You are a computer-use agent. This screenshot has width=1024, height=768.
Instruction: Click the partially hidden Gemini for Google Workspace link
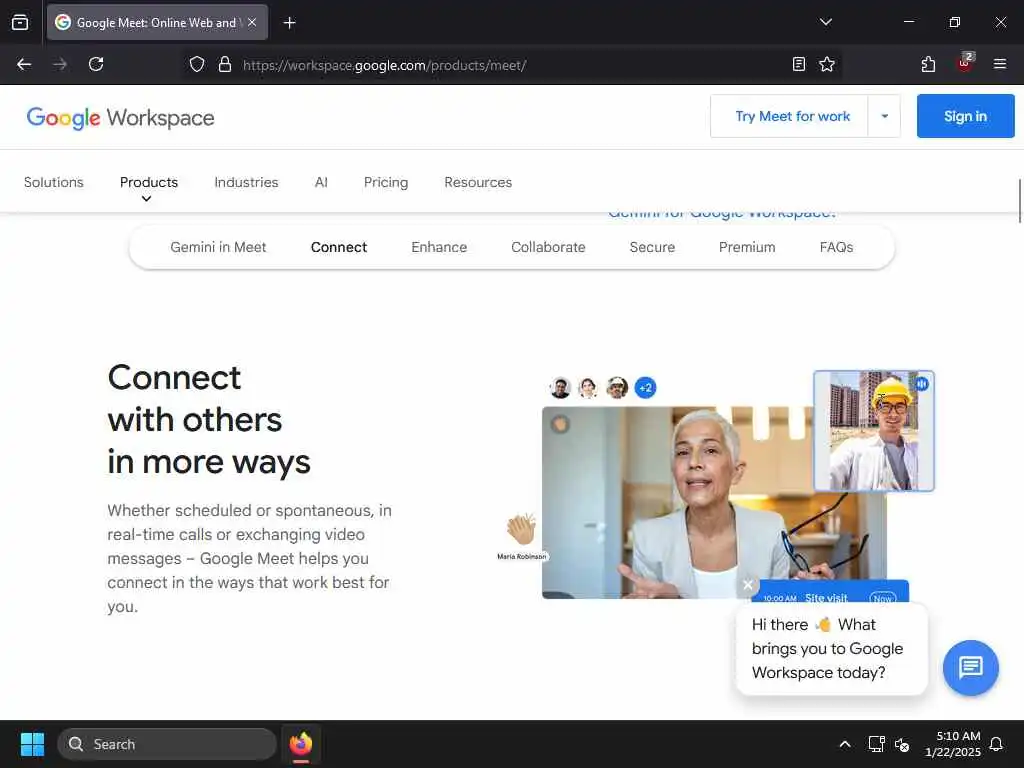point(722,215)
